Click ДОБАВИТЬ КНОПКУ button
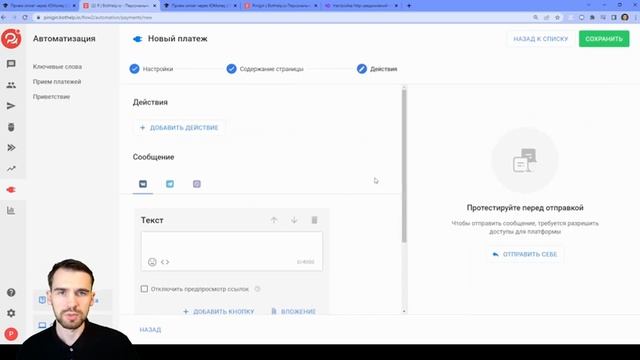640x360 pixels. tap(219, 311)
